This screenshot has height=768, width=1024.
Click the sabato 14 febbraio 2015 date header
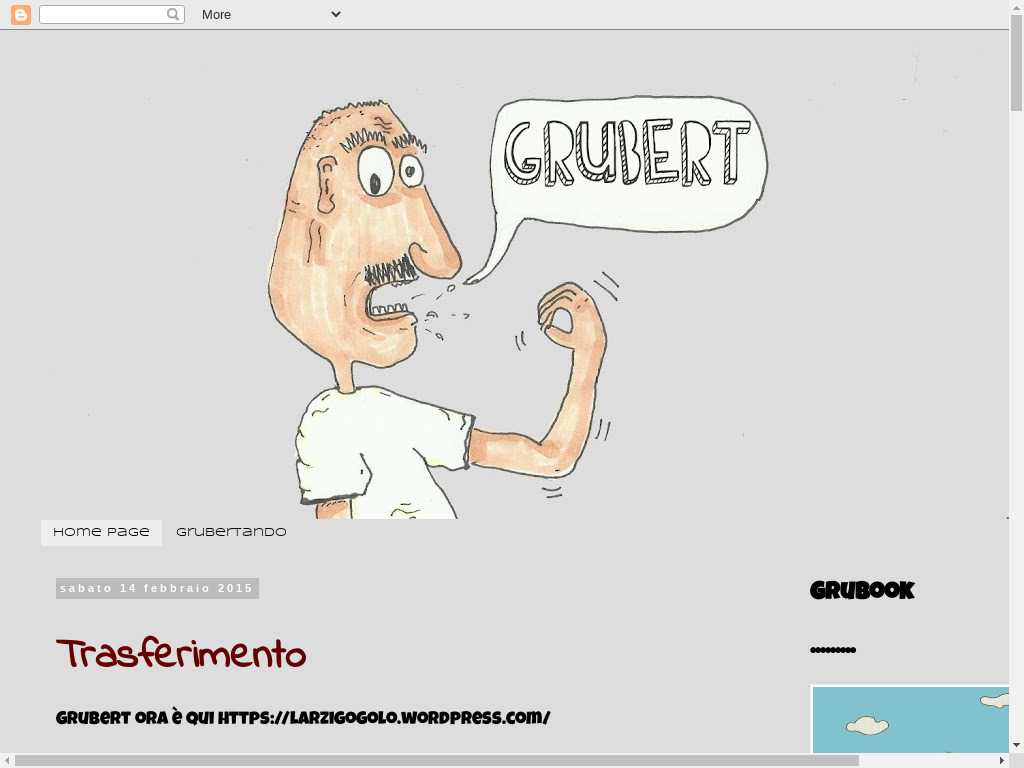point(157,588)
